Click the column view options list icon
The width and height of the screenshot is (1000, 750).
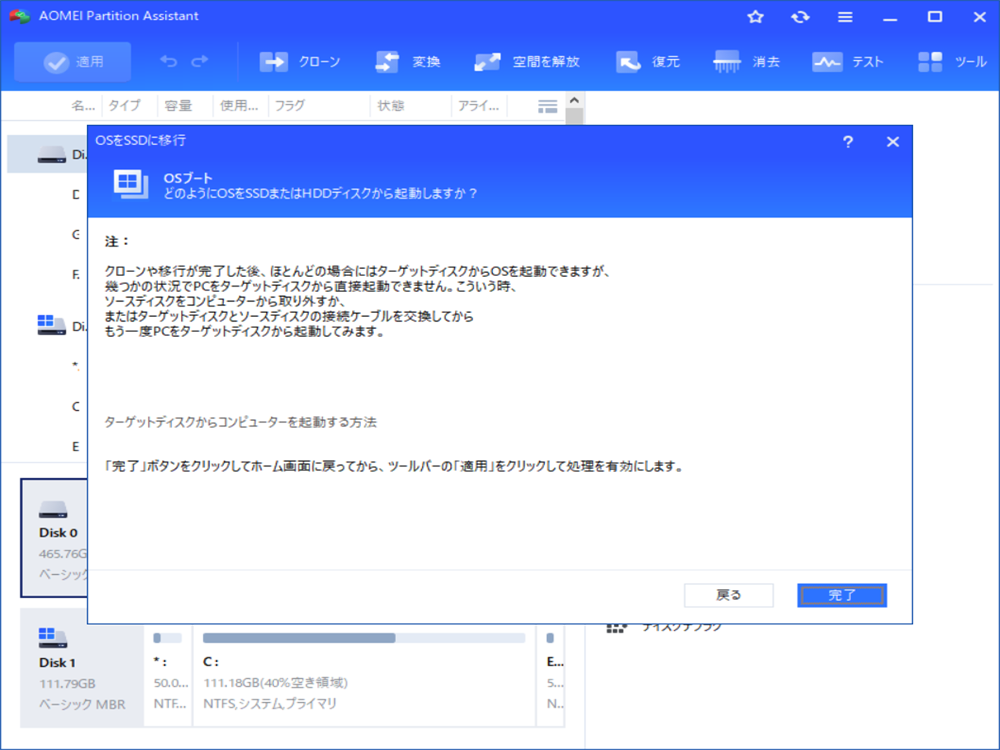pos(547,106)
